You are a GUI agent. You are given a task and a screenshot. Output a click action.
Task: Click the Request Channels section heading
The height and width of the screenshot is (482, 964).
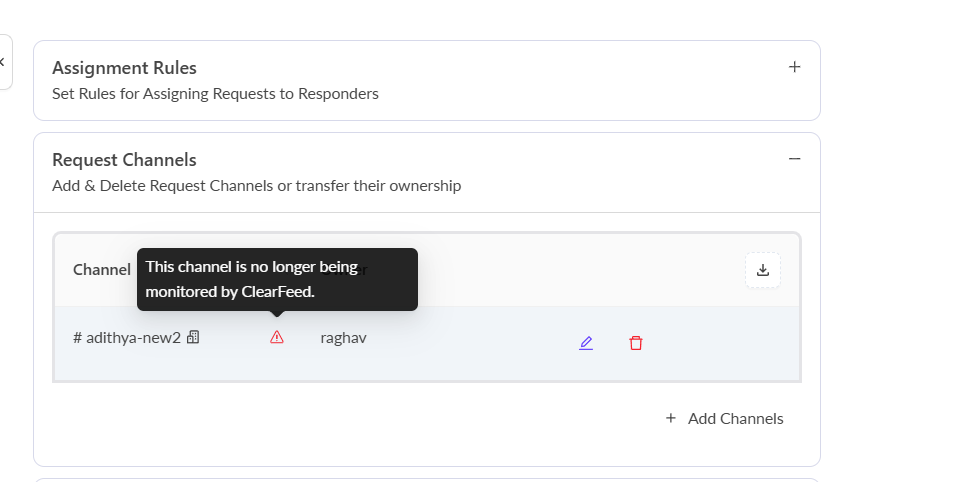coord(124,160)
